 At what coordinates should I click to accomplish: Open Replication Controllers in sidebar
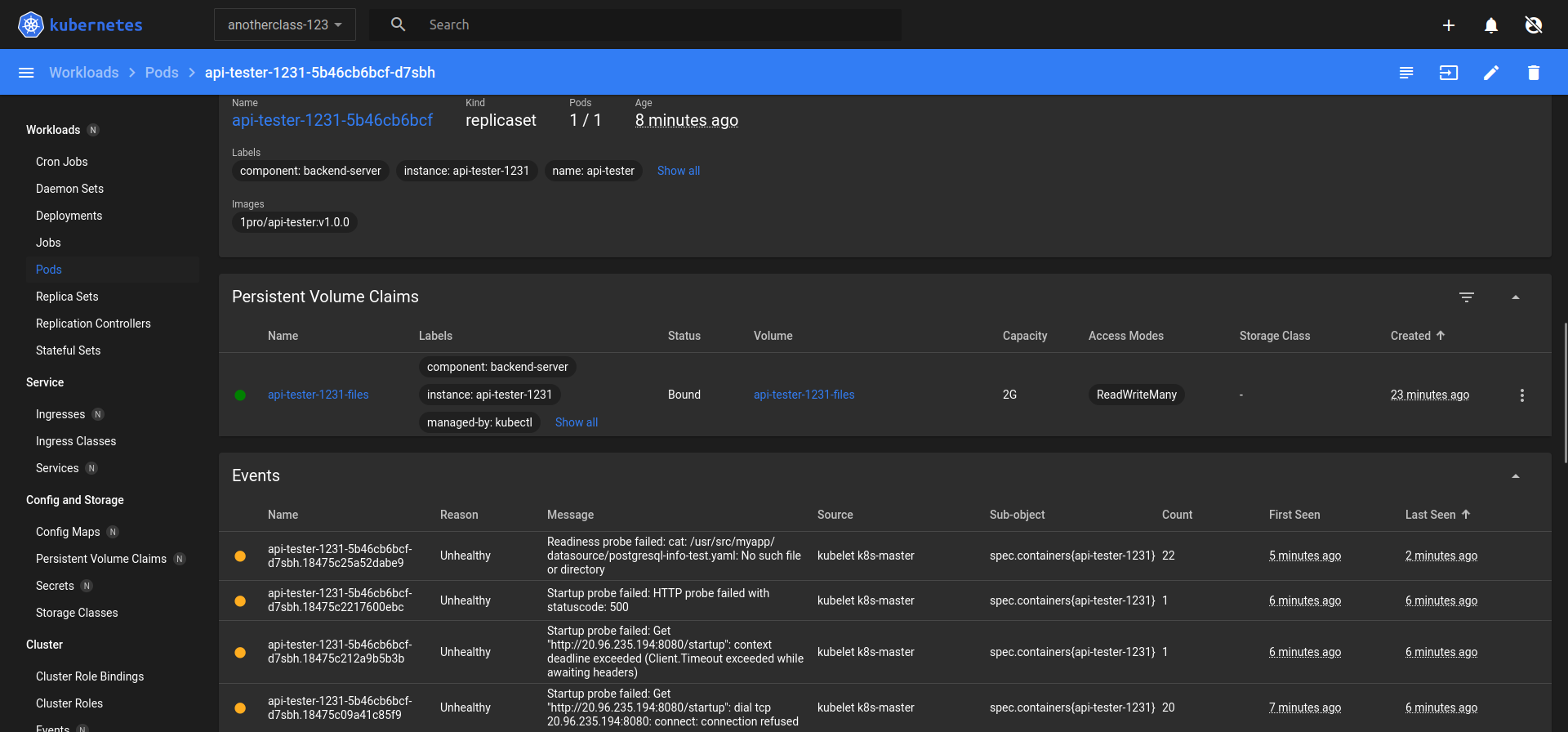tap(93, 324)
